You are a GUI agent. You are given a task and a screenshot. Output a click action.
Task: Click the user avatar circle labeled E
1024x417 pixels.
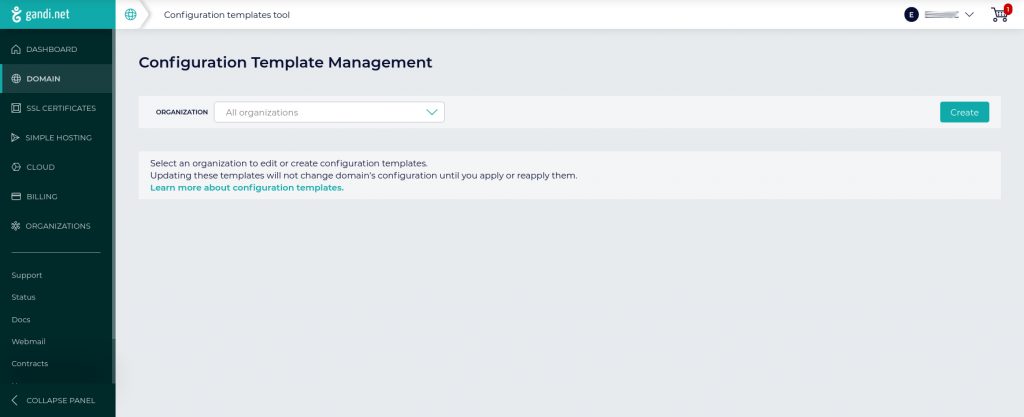[911, 14]
